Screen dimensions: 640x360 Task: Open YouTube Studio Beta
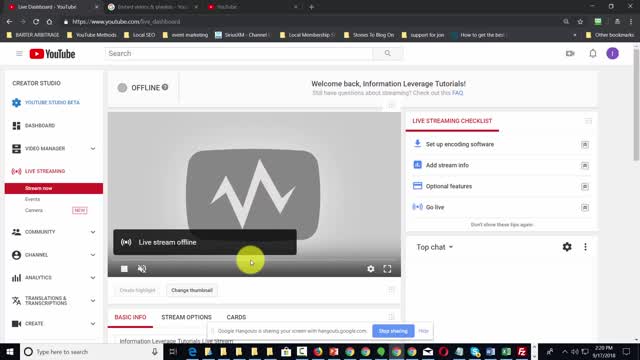tap(52, 102)
